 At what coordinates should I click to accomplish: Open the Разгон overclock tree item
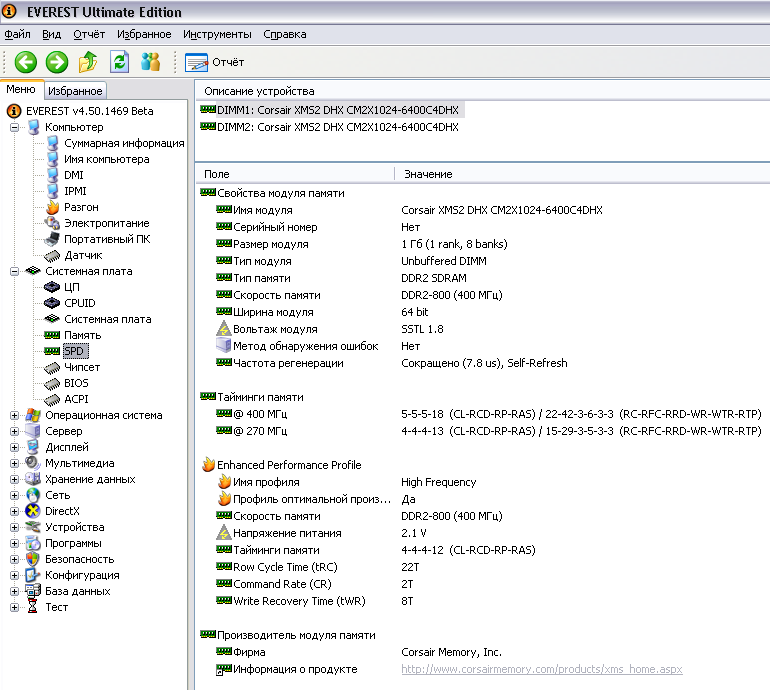(x=81, y=207)
